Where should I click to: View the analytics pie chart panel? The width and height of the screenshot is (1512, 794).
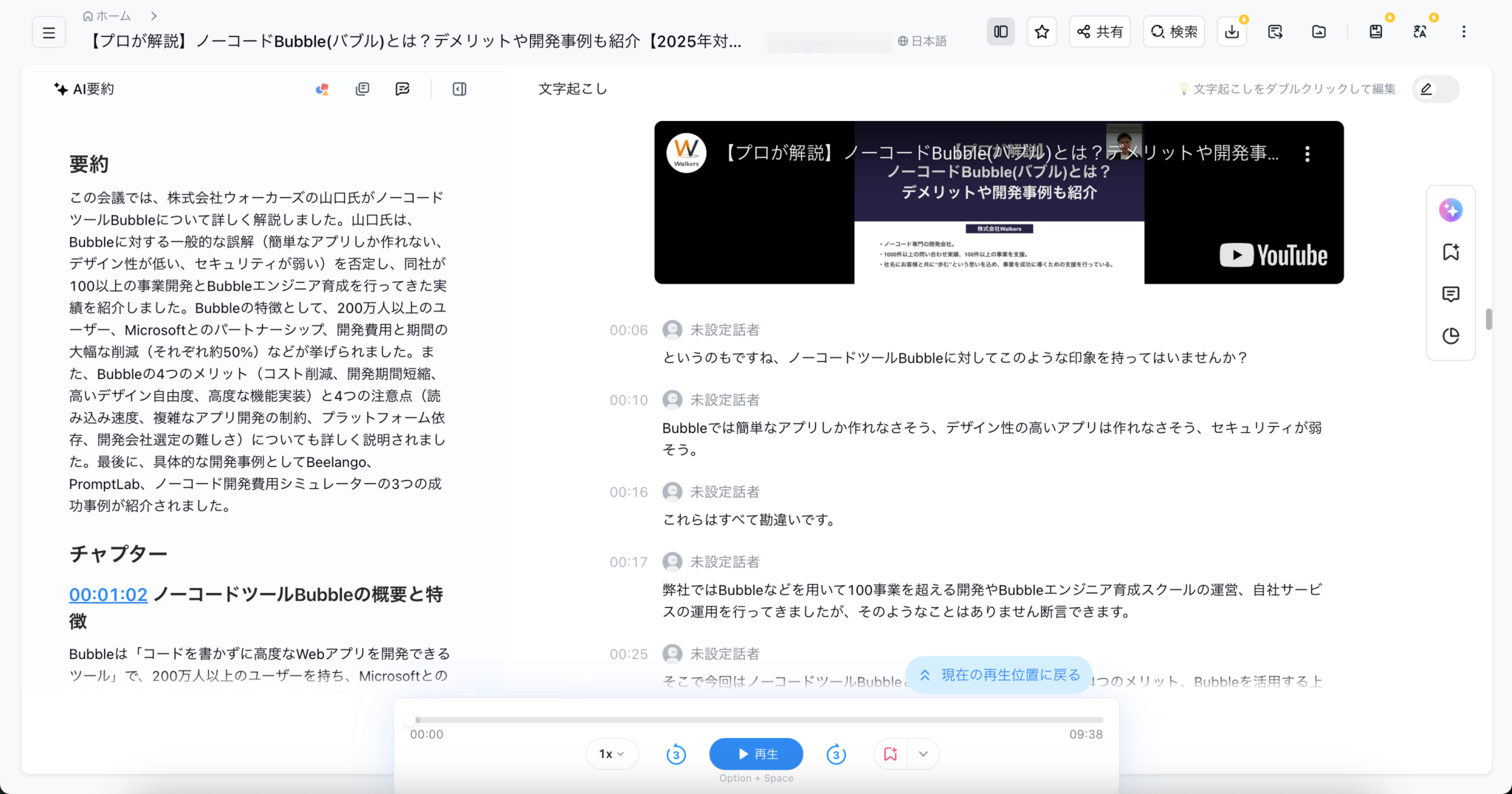coord(1450,336)
